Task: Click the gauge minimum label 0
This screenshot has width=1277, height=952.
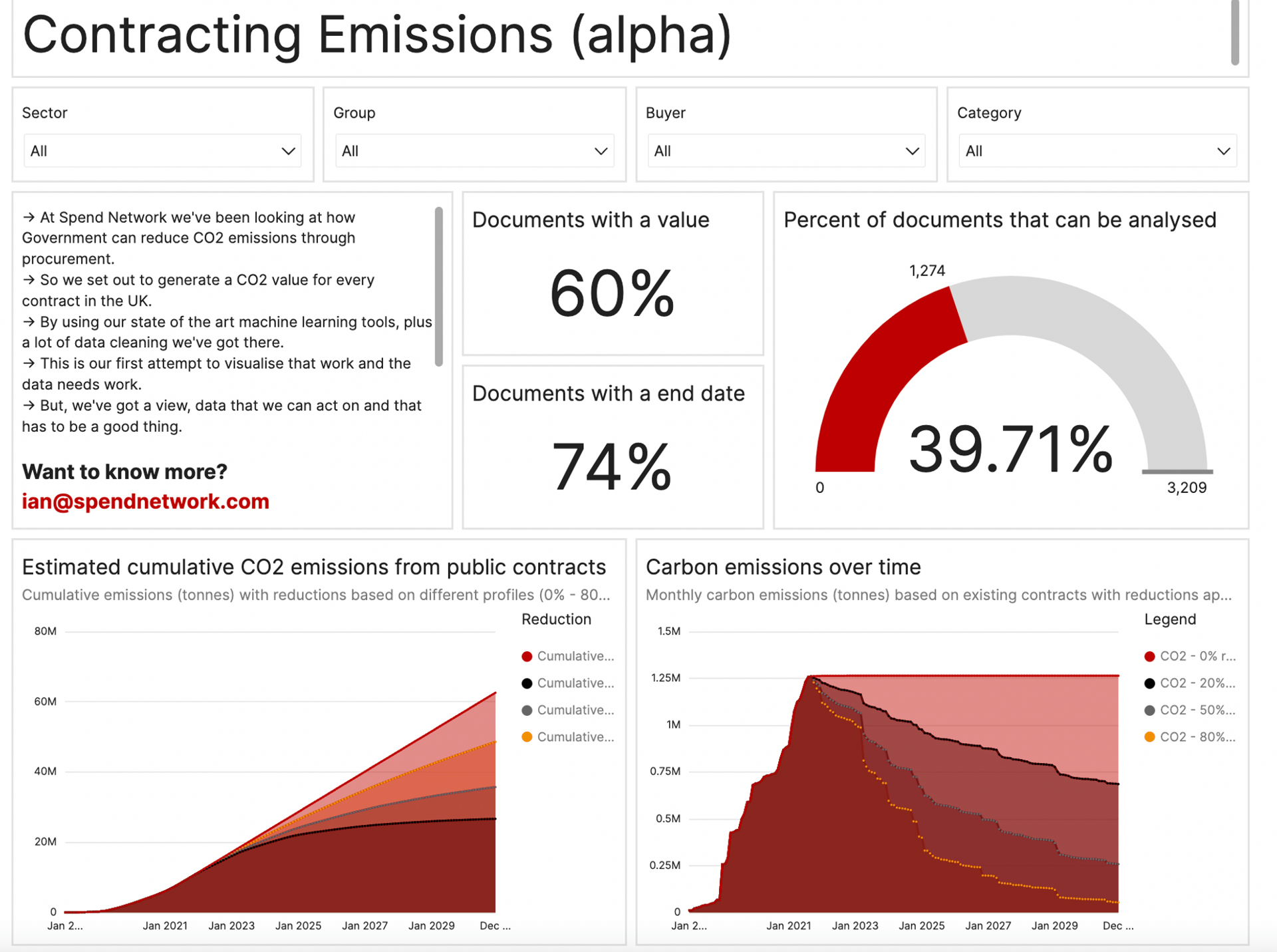Action: (820, 488)
